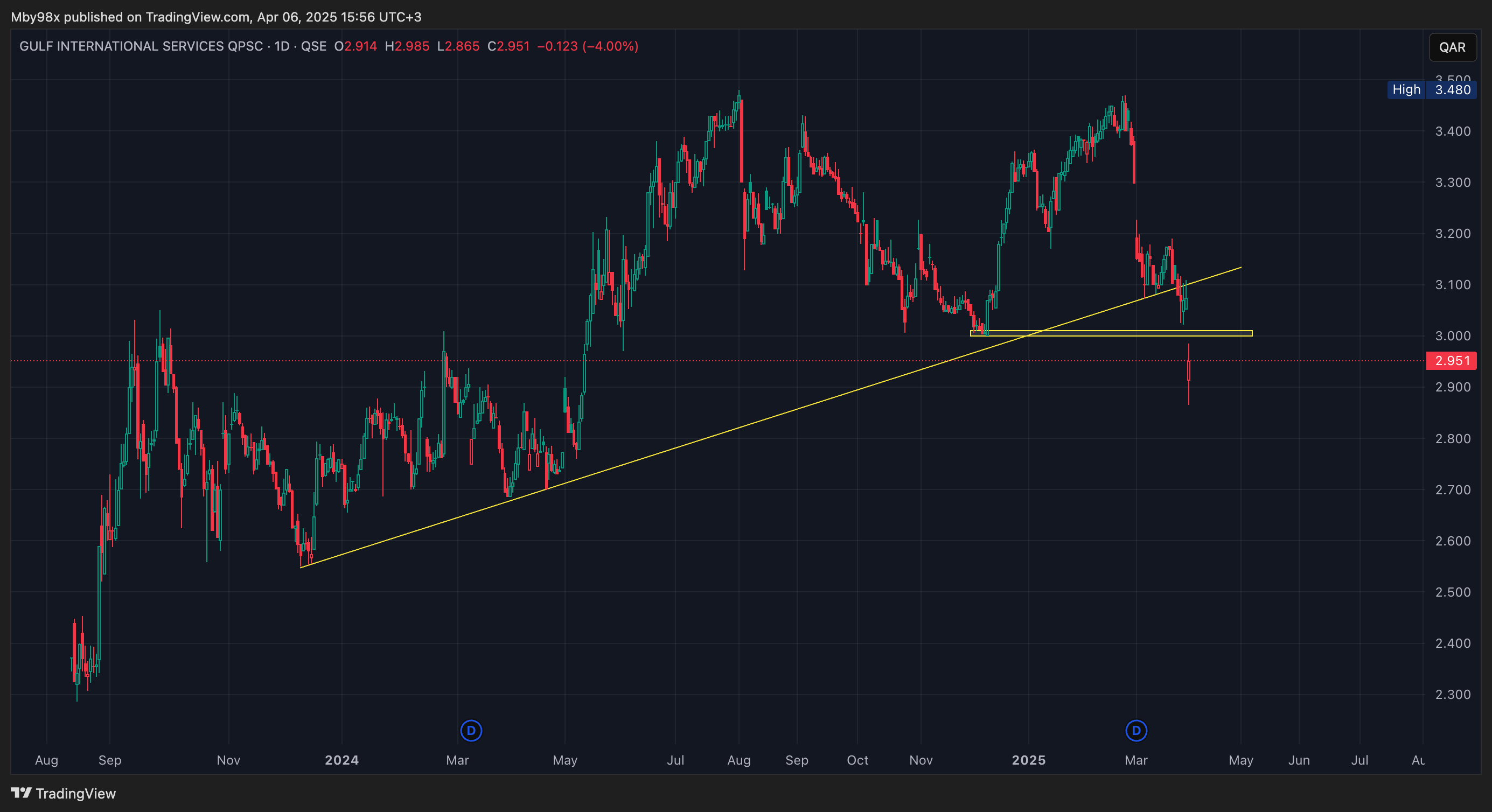The image size is (1492, 812).
Task: Click the close value C2.951
Action: 508,46
